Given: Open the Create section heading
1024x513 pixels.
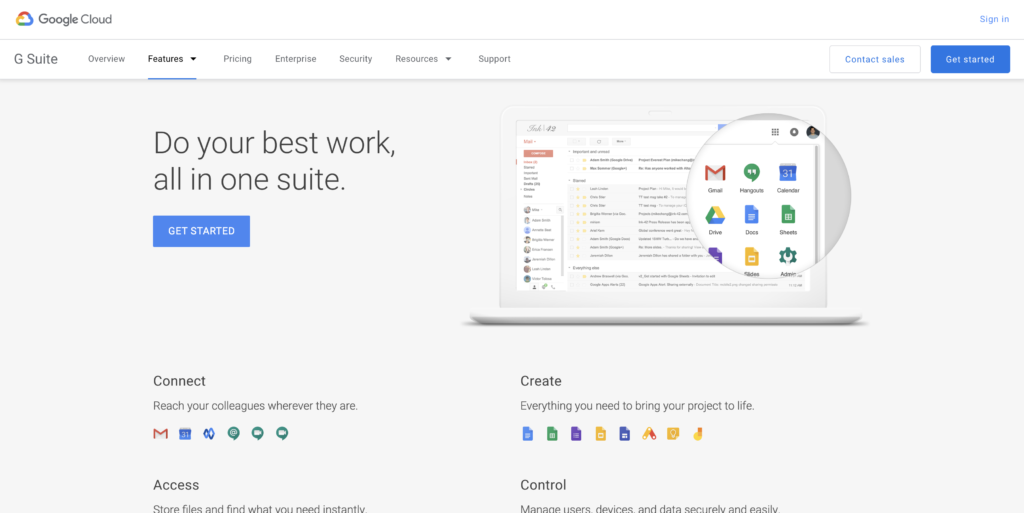Looking at the screenshot, I should click(541, 381).
